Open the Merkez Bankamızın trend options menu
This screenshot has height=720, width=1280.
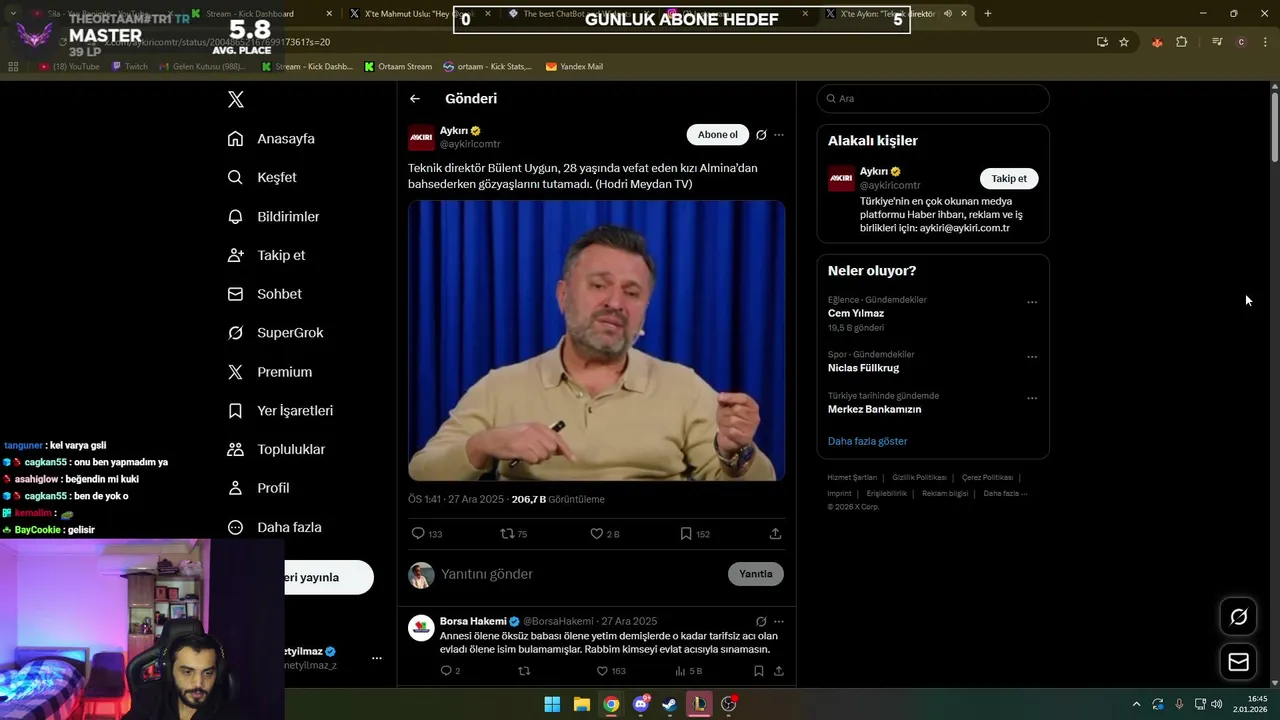[1032, 398]
